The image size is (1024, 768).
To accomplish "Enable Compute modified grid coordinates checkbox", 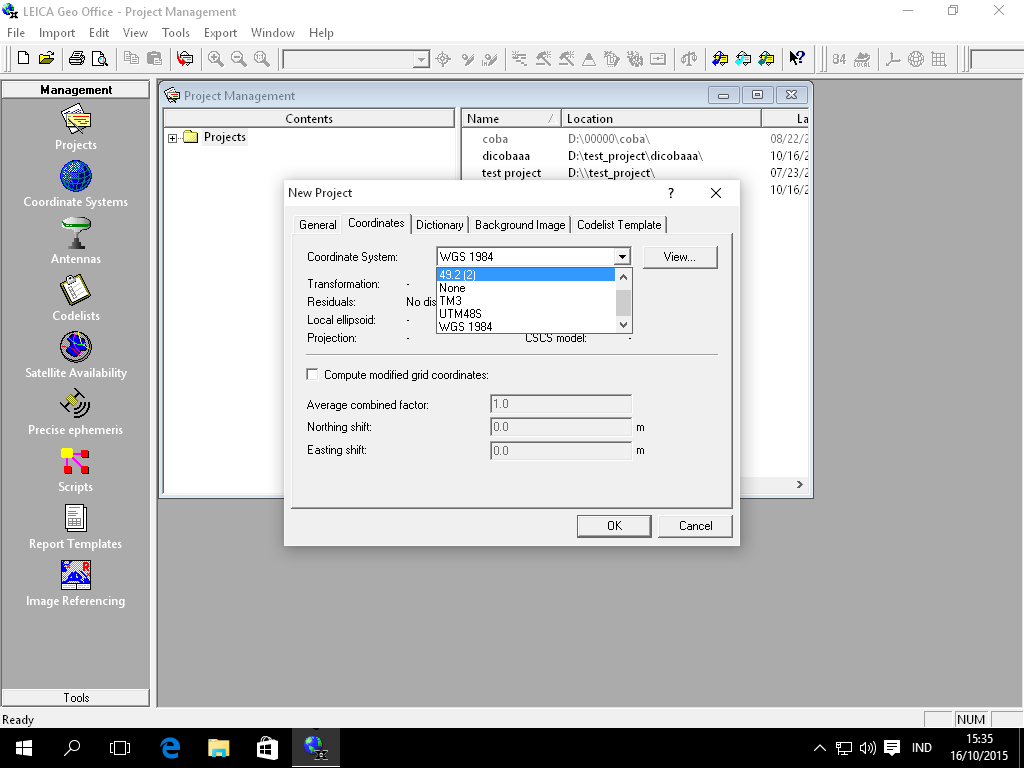I will 312,374.
